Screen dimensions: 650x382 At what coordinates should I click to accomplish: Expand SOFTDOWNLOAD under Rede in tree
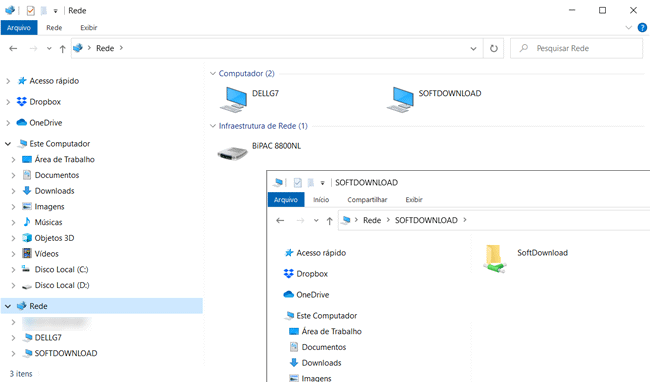pyautogui.click(x=13, y=353)
